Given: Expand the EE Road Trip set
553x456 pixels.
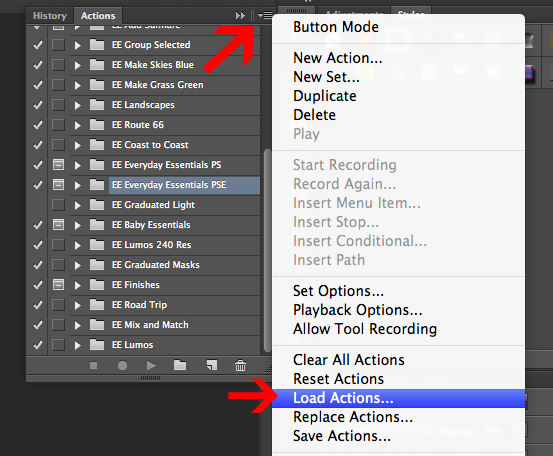Looking at the screenshot, I should click(x=78, y=305).
